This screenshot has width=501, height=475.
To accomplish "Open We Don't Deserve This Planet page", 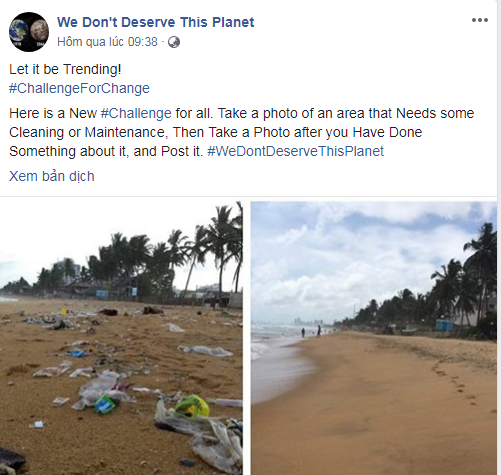I will (156, 22).
